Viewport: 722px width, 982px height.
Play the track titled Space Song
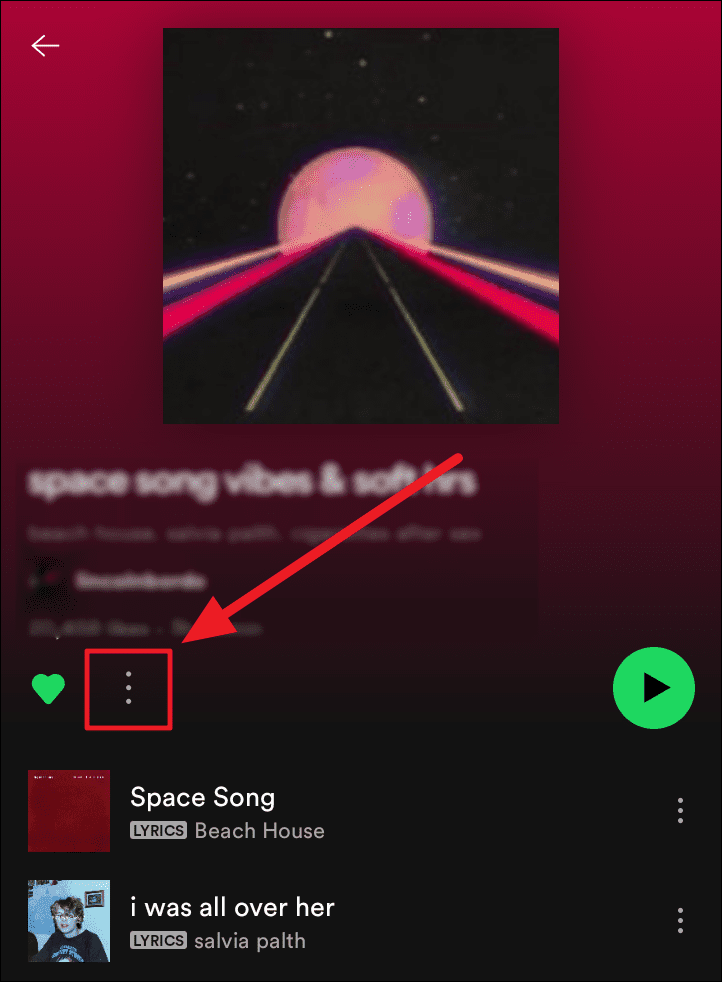[202, 797]
